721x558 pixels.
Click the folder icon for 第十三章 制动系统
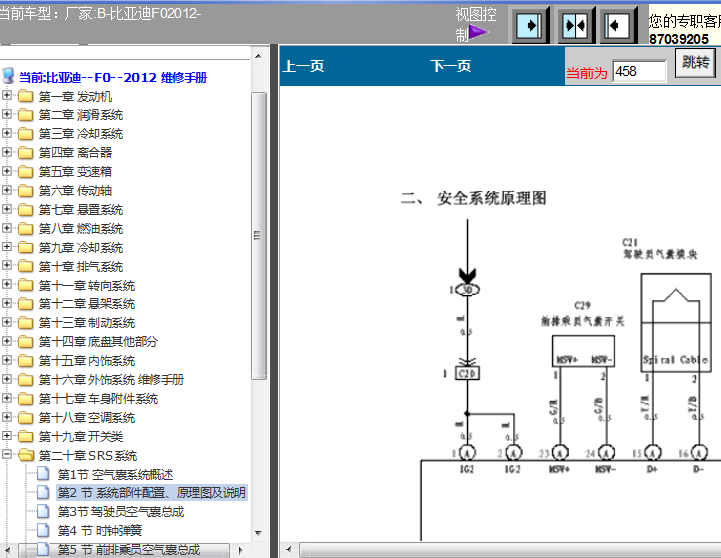tap(26, 323)
